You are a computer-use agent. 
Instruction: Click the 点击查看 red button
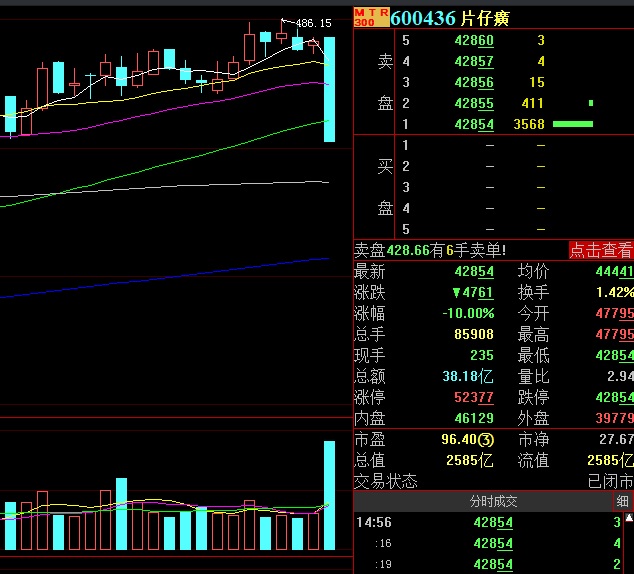600,250
